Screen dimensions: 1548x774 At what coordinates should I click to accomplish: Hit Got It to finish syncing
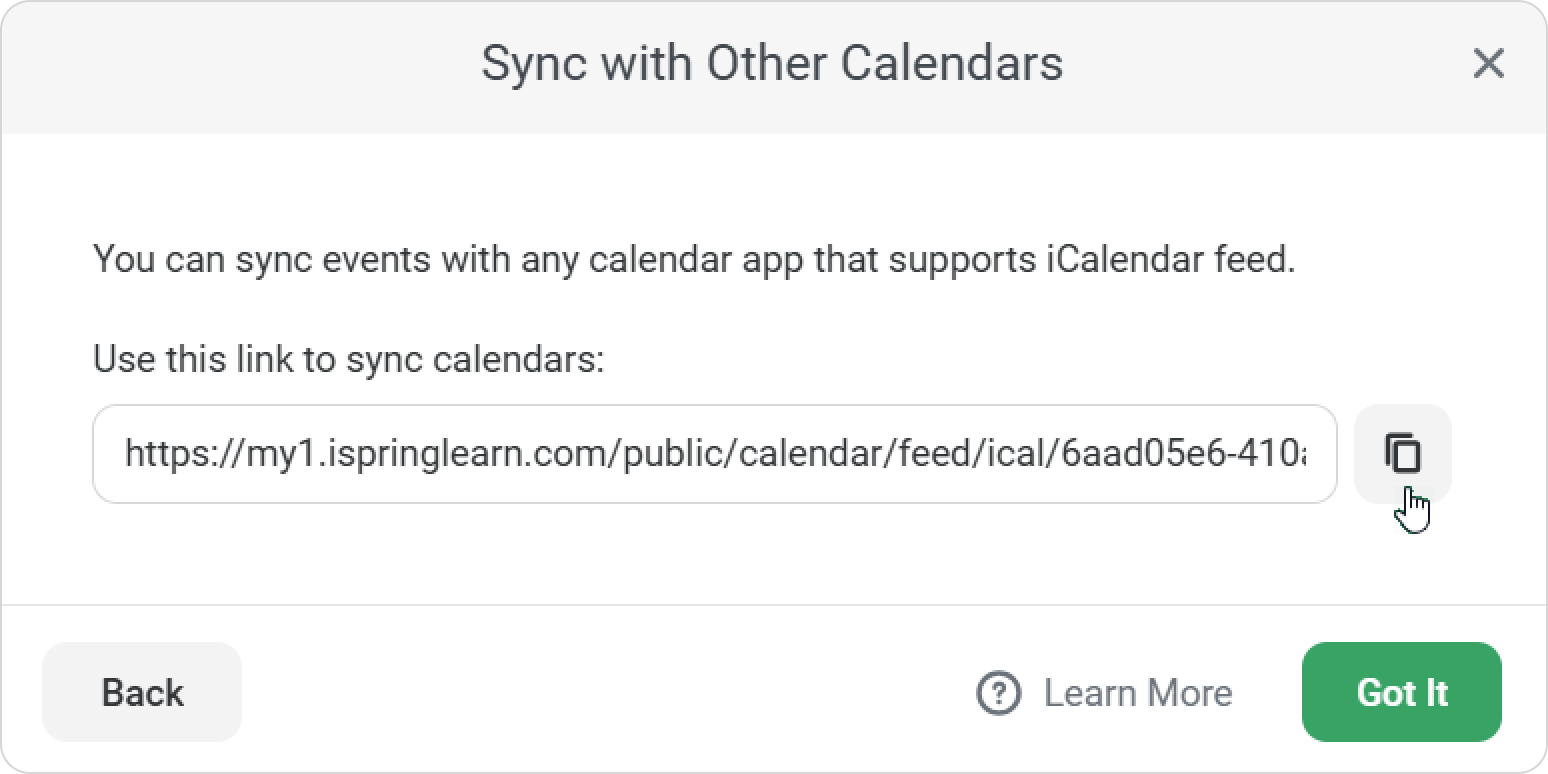1401,692
